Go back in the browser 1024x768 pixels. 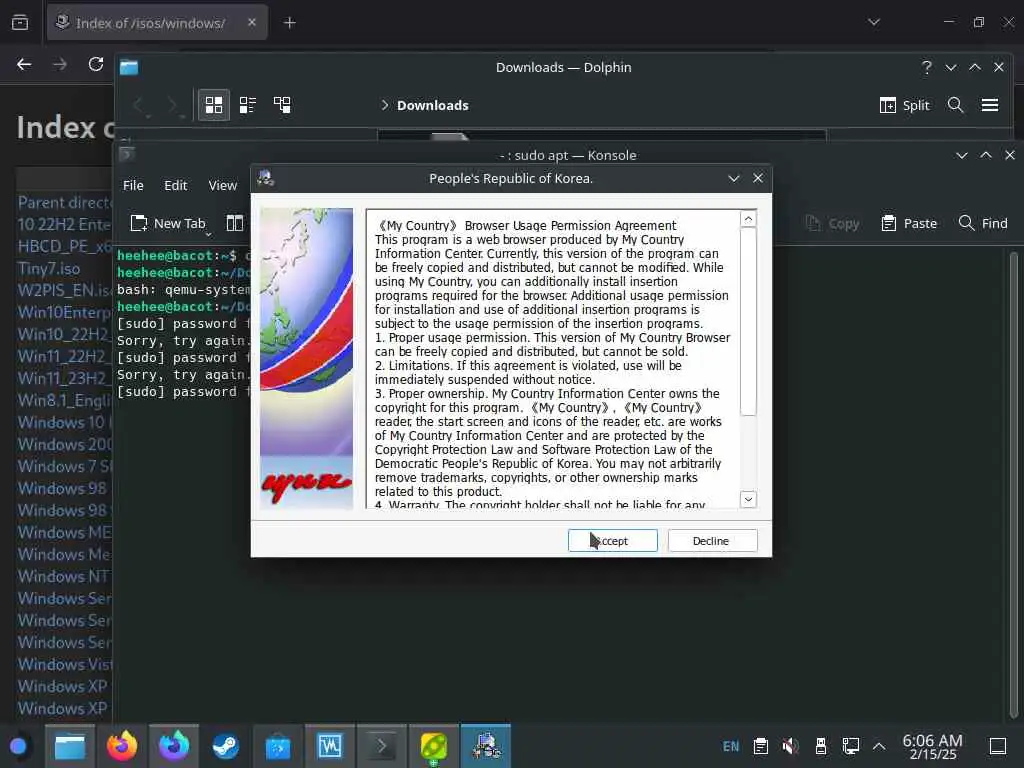tap(24, 64)
